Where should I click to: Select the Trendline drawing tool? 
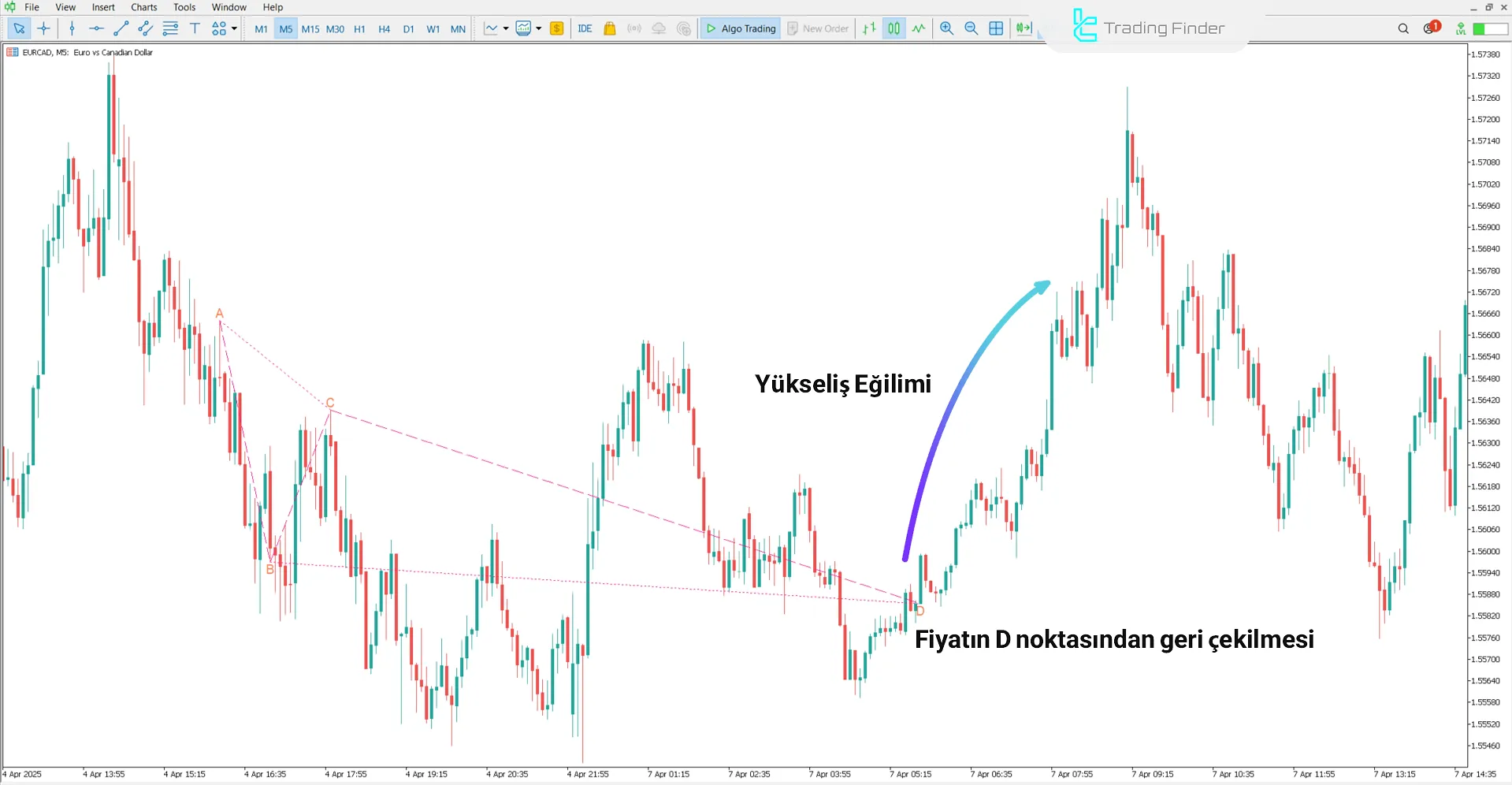[121, 28]
